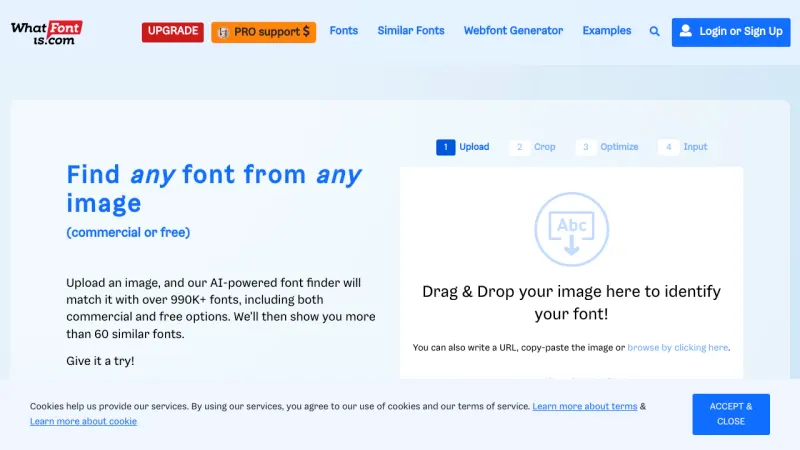Click the 'Find any font from any image' heading
The image size is (800, 450).
(214, 188)
